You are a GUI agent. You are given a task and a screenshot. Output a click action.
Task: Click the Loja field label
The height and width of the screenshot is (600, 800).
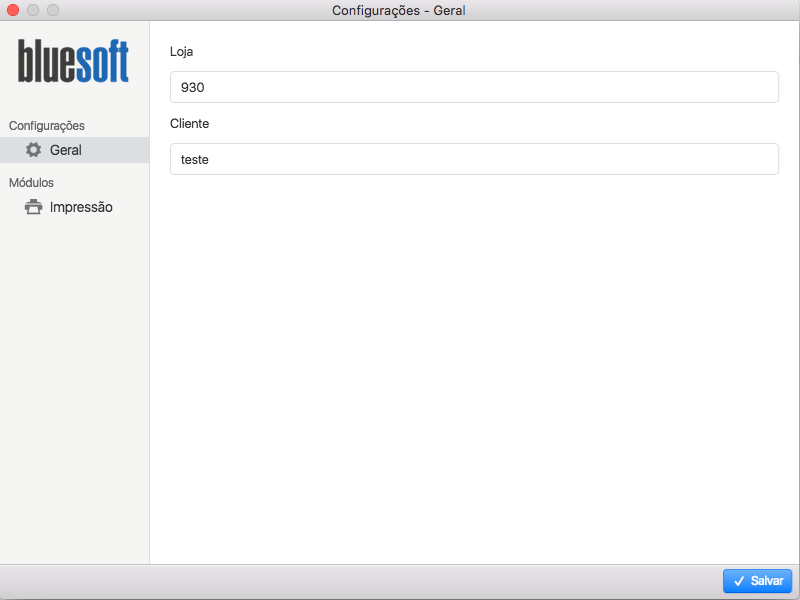coord(182,52)
